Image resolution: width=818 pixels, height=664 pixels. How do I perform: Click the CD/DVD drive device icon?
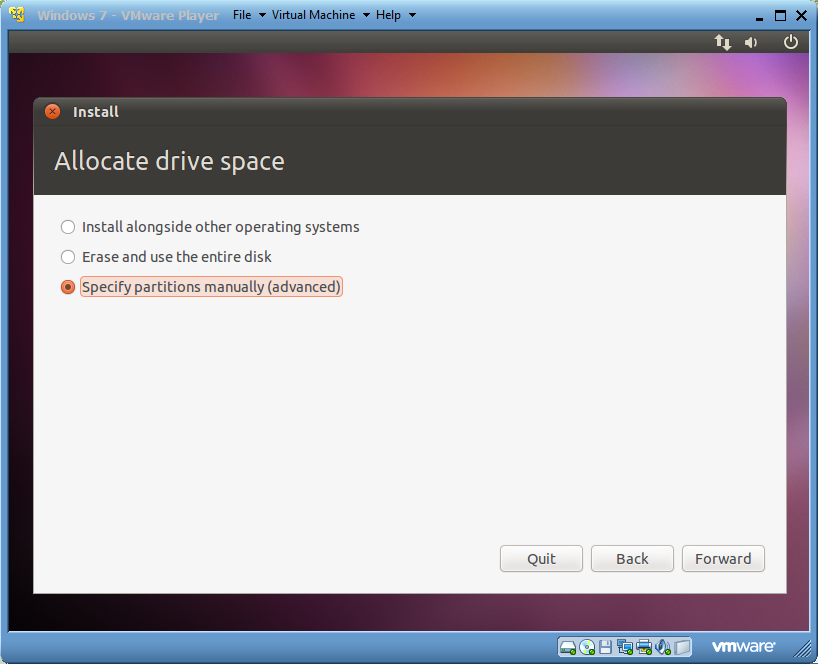tap(587, 647)
